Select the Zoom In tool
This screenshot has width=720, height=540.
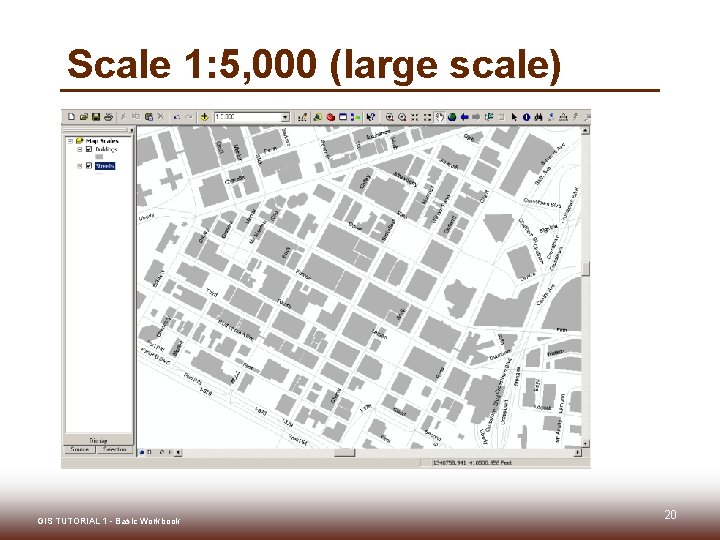click(x=389, y=117)
